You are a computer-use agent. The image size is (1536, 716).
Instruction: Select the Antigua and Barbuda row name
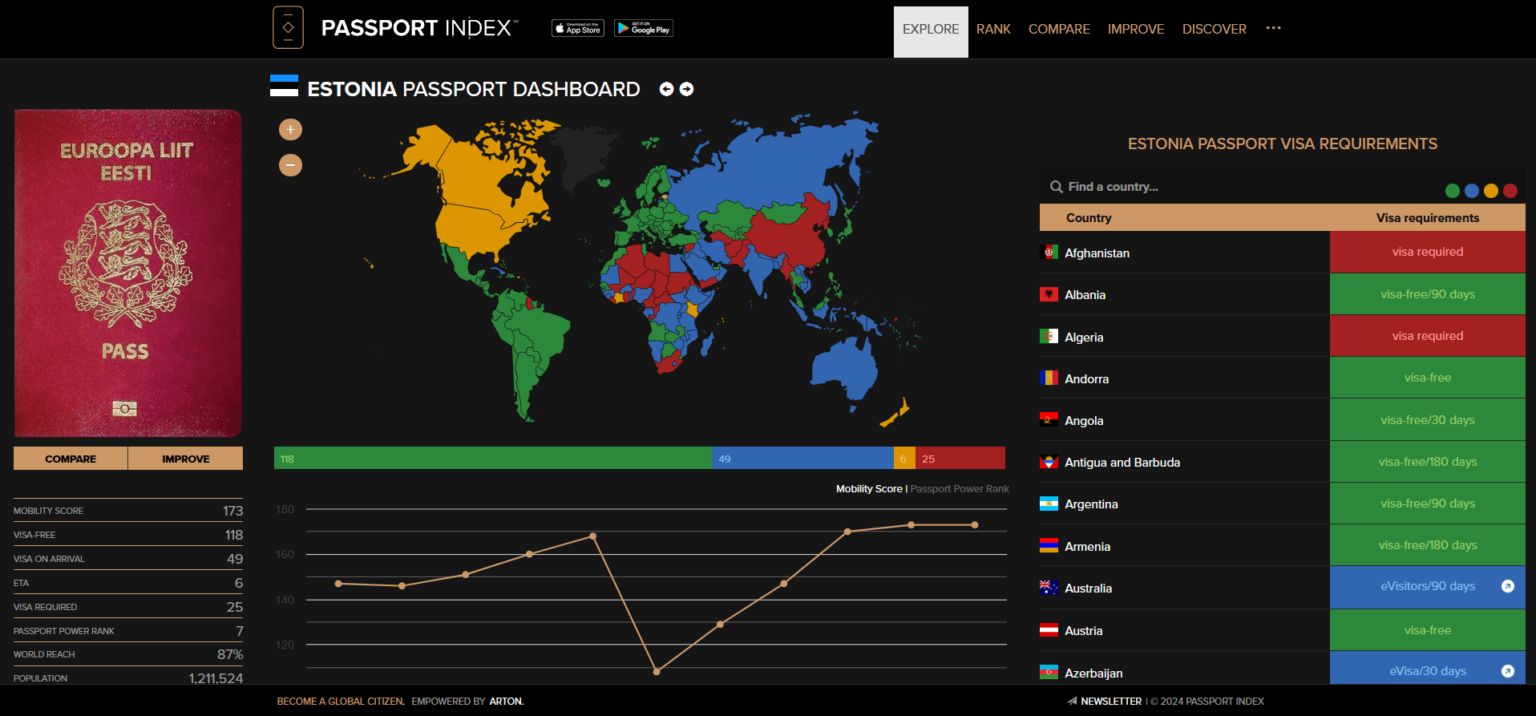[1122, 462]
